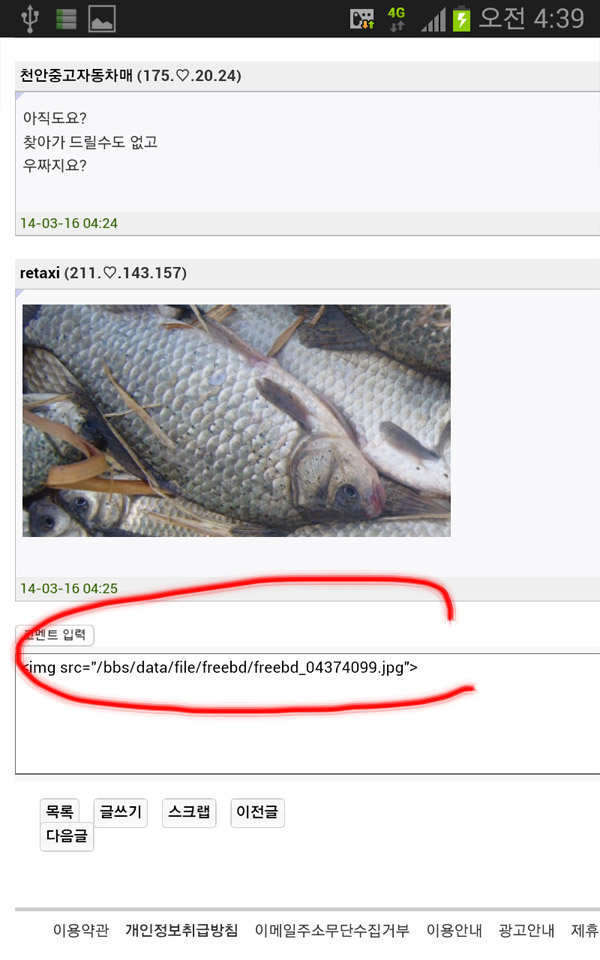Screen dimensions: 600x960
Task: Open the fish photo in retaxi's comment
Action: (x=236, y=421)
